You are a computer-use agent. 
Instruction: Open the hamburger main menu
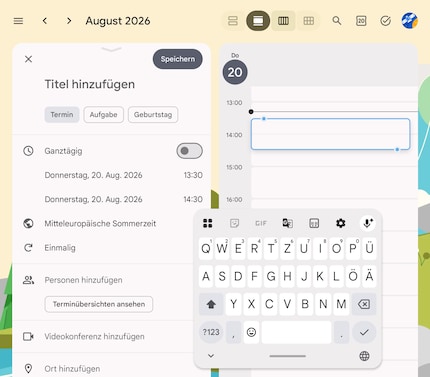[18, 21]
